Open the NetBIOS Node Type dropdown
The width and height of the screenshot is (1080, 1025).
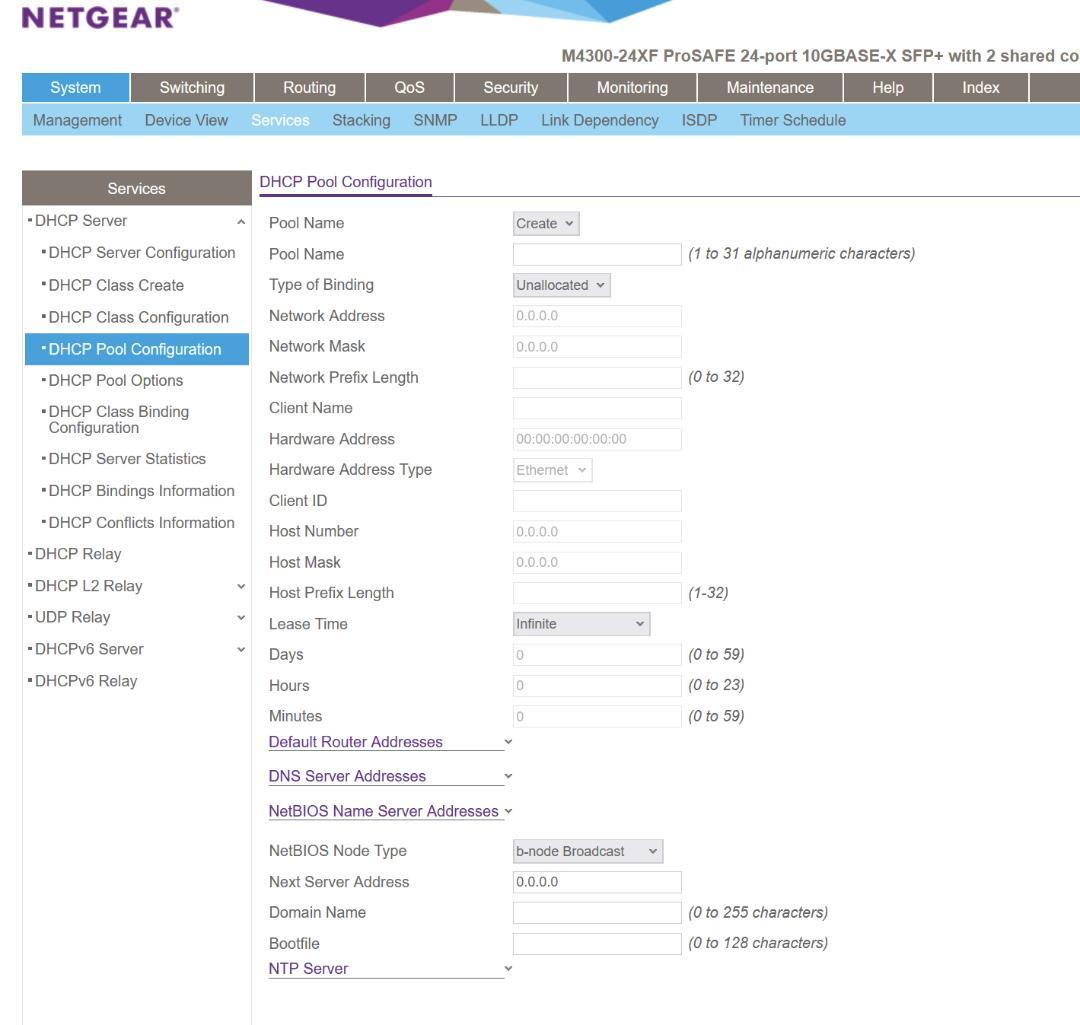click(587, 851)
